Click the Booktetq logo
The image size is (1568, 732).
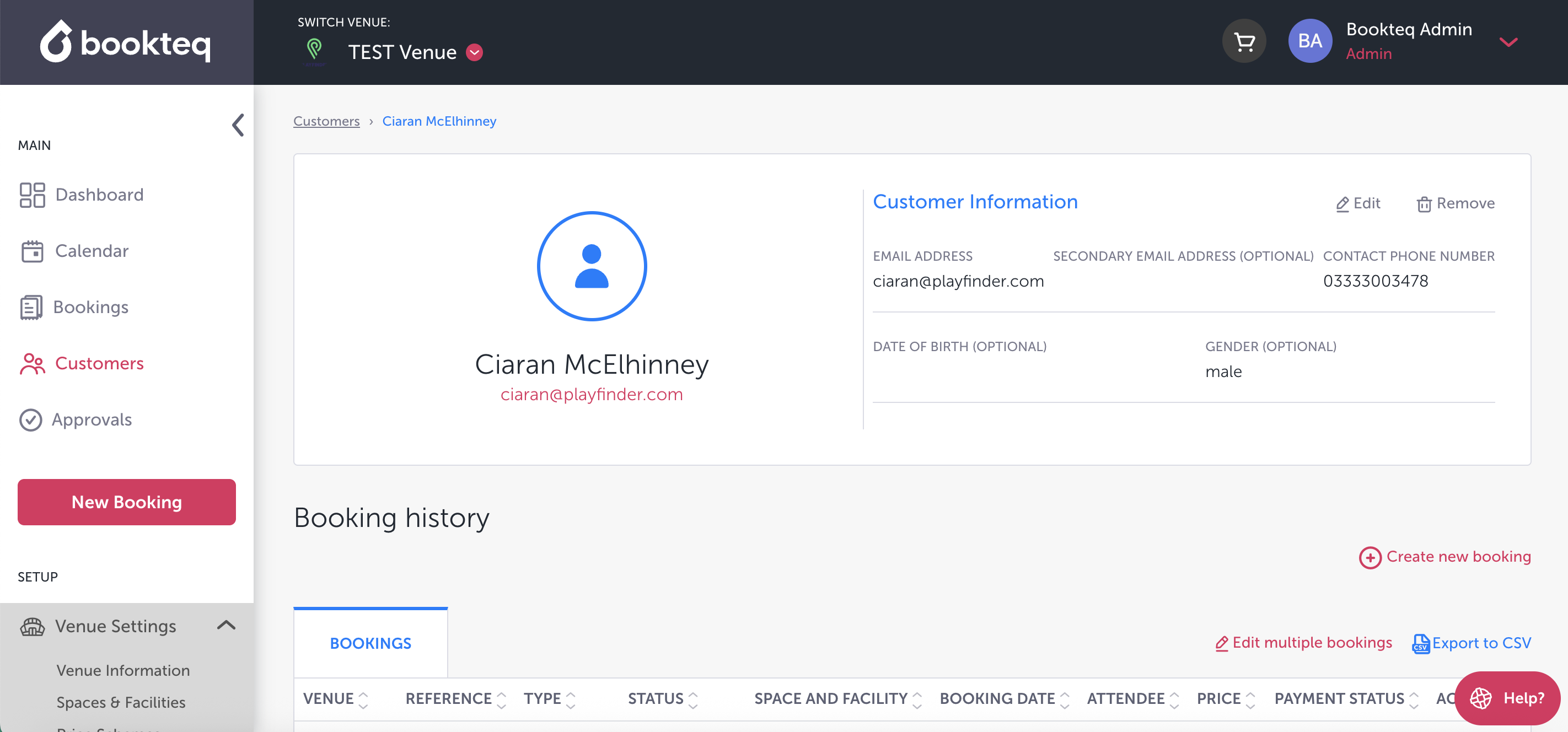click(125, 41)
